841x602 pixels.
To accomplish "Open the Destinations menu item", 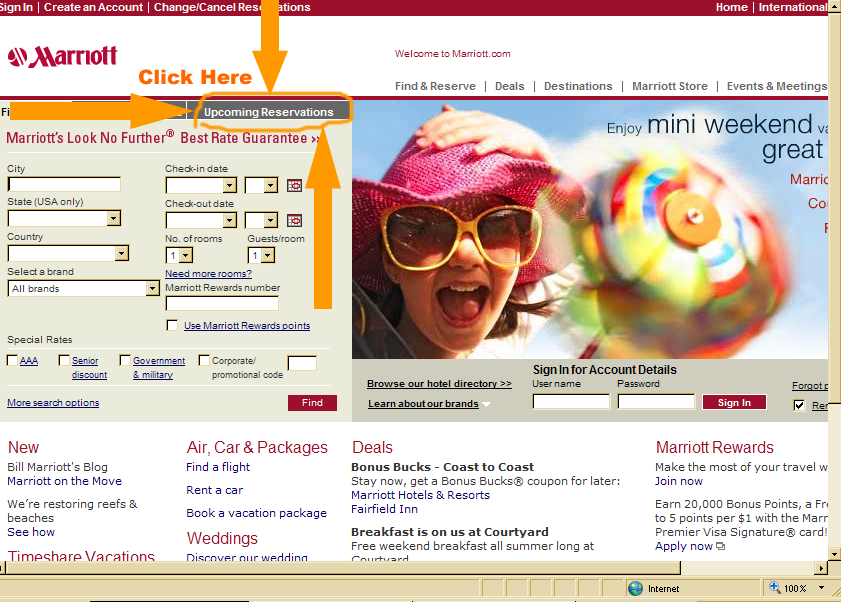I will click(x=578, y=86).
